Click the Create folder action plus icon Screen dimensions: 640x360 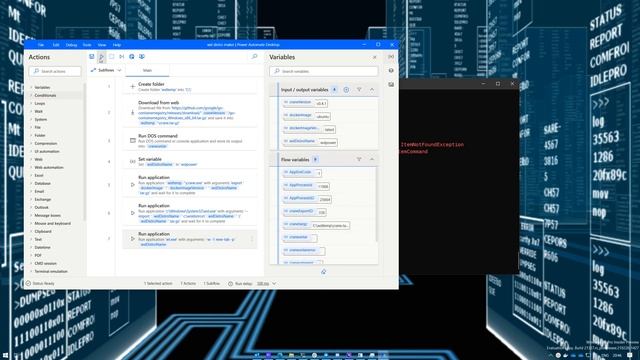(132, 87)
